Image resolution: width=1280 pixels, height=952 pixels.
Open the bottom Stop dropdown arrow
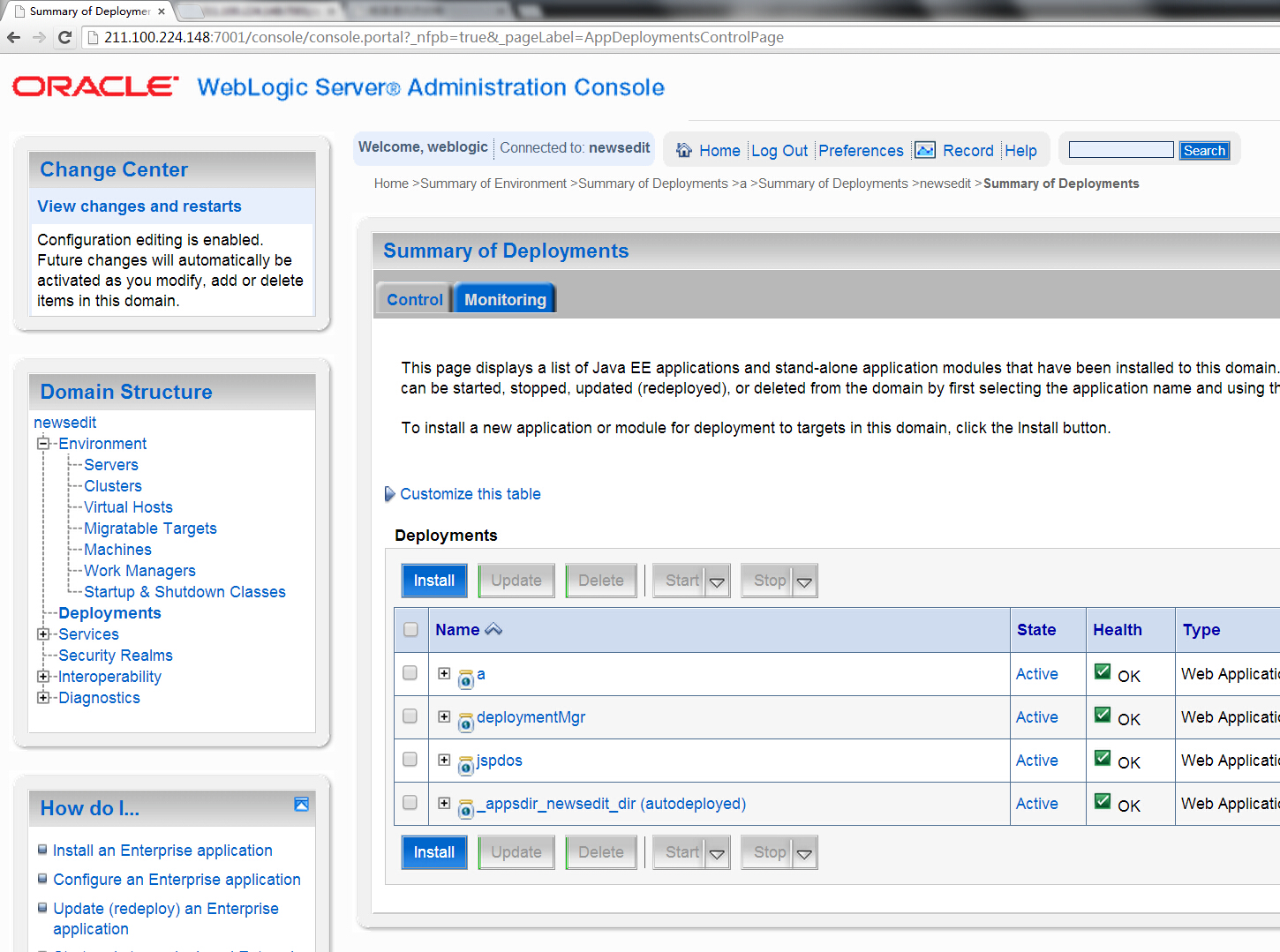click(x=804, y=852)
